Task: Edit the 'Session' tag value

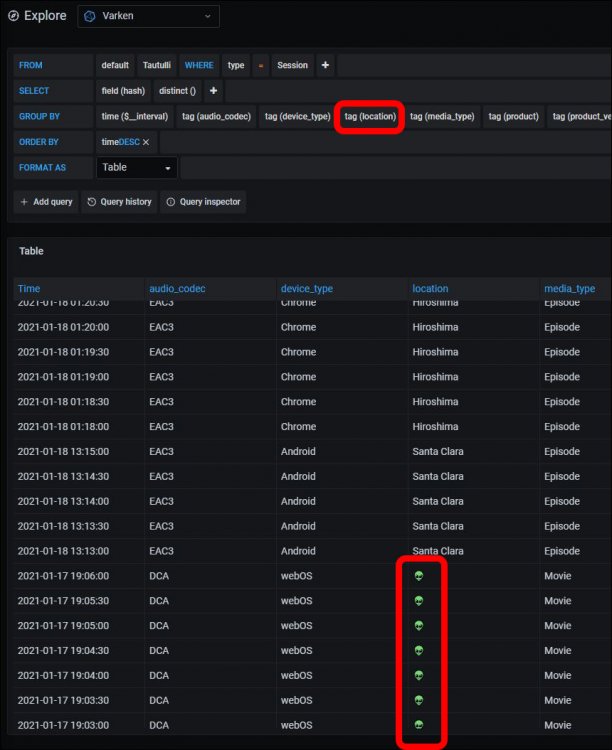Action: point(292,65)
